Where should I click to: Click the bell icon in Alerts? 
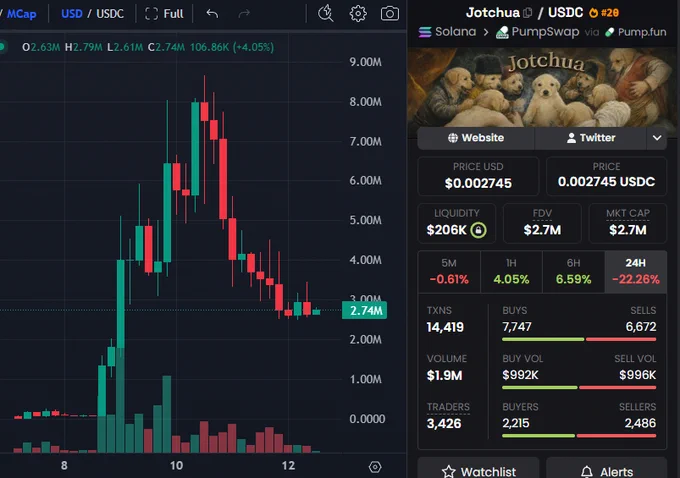pyautogui.click(x=587, y=471)
